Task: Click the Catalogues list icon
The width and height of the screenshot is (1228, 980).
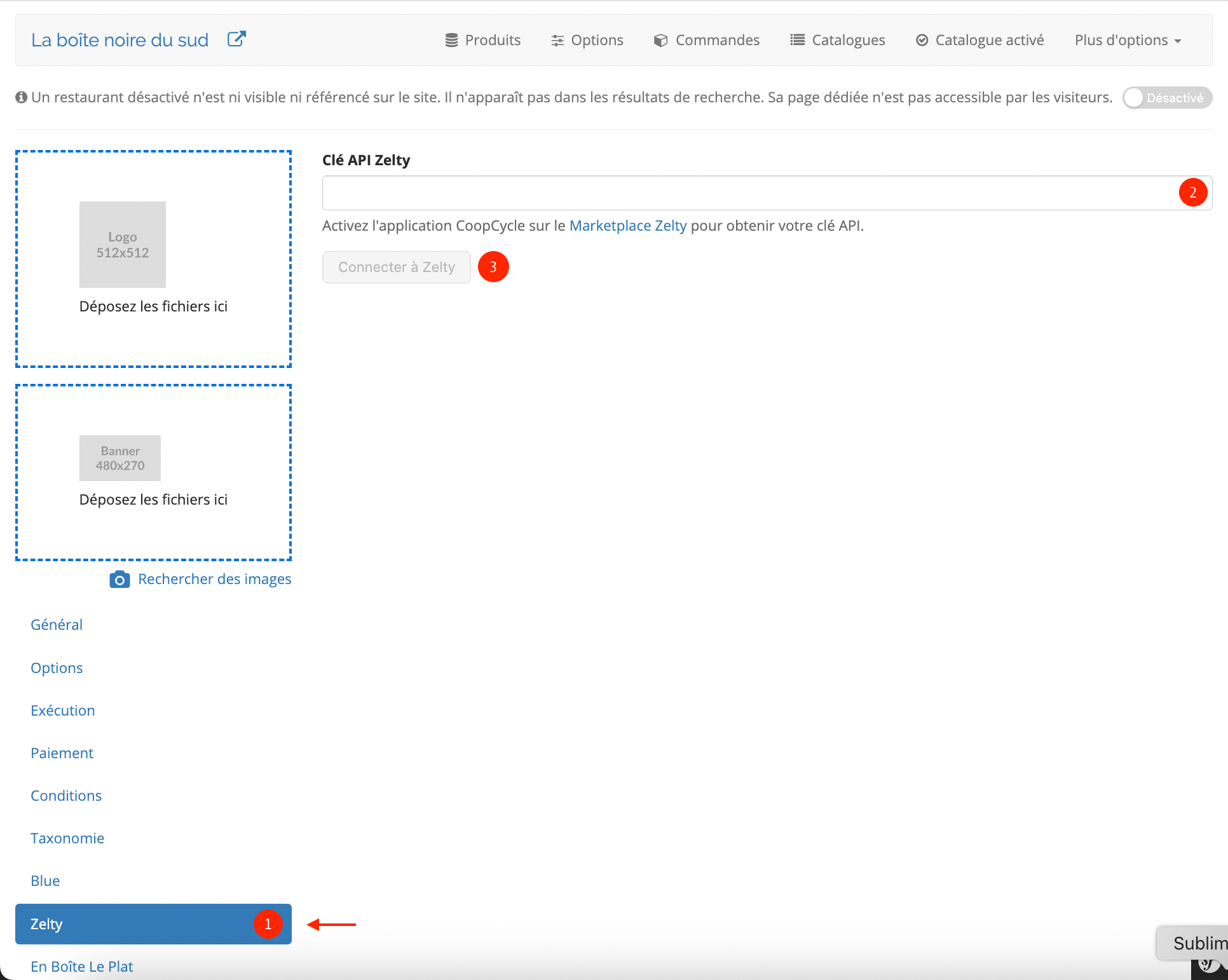Action: (797, 40)
